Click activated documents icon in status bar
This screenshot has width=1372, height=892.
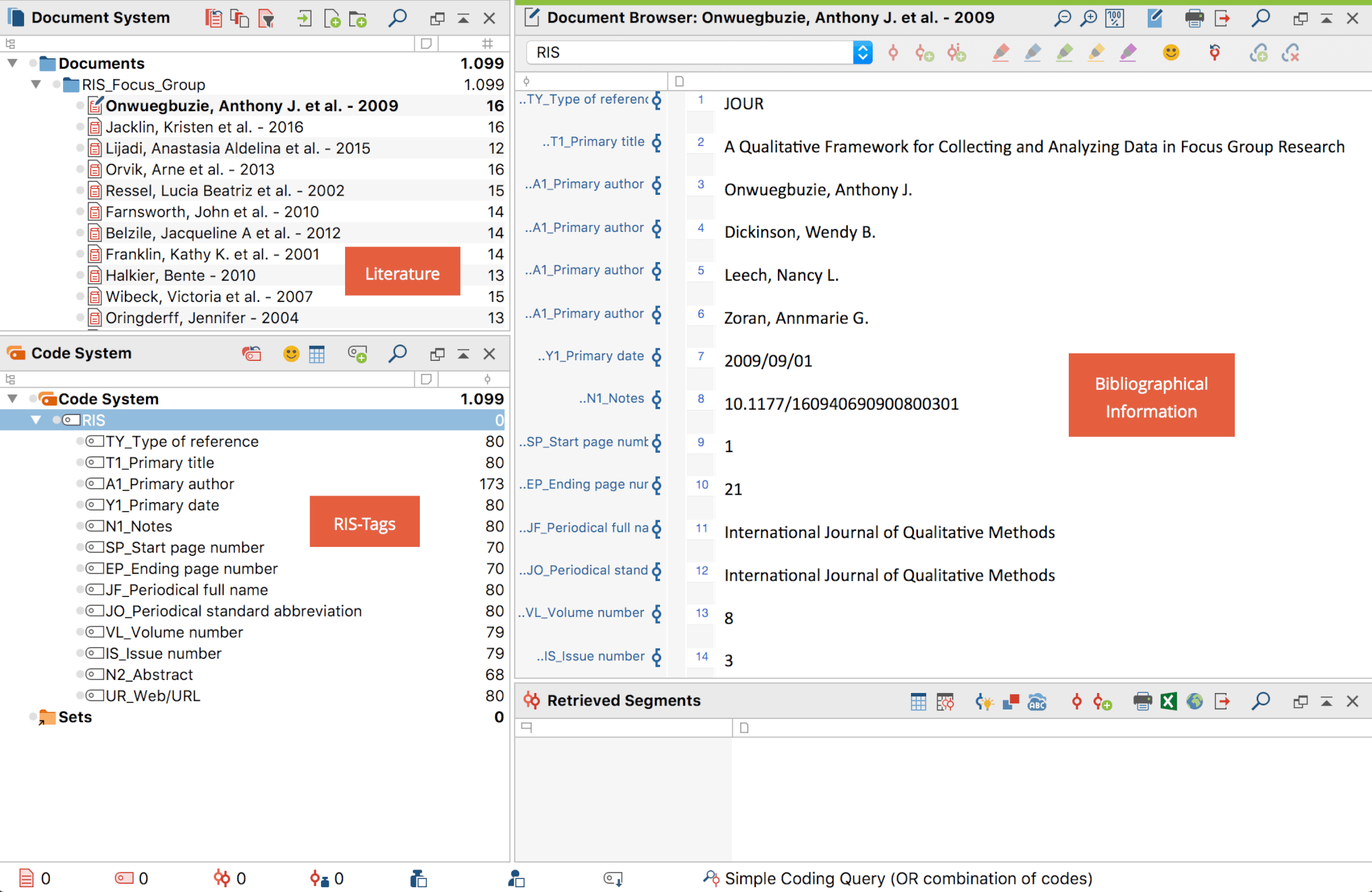tap(26, 878)
